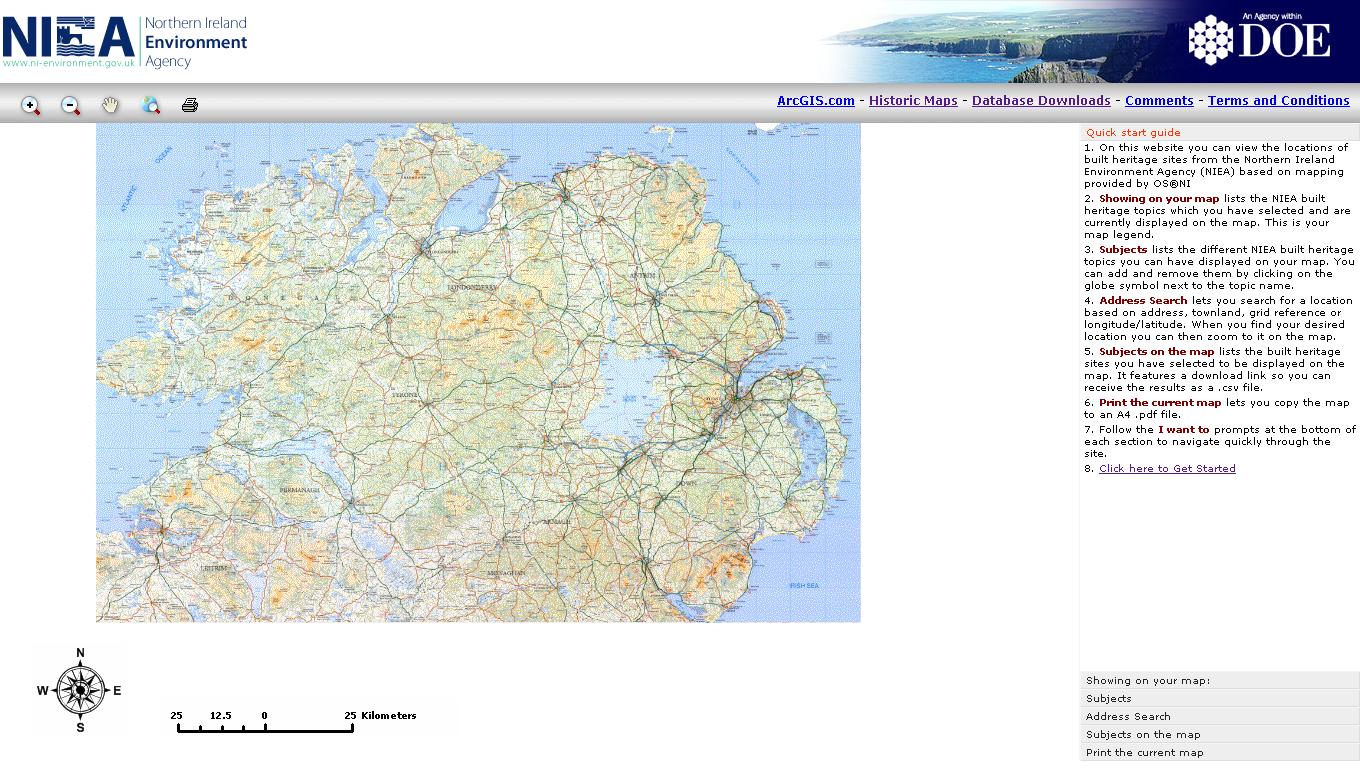Viewport: 1360px width, 768px height.
Task: Expand the Subjects panel
Action: pos(1108,698)
